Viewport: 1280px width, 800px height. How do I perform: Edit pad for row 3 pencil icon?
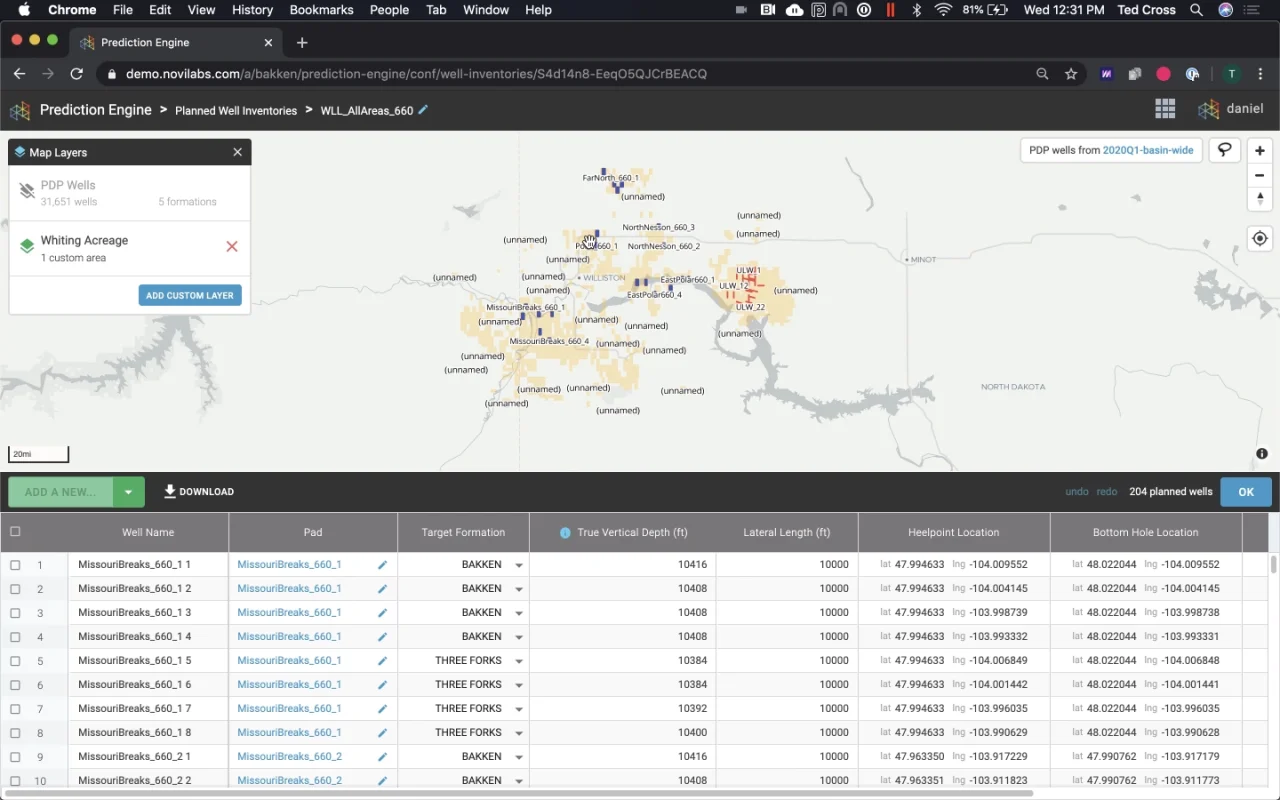[382, 613]
